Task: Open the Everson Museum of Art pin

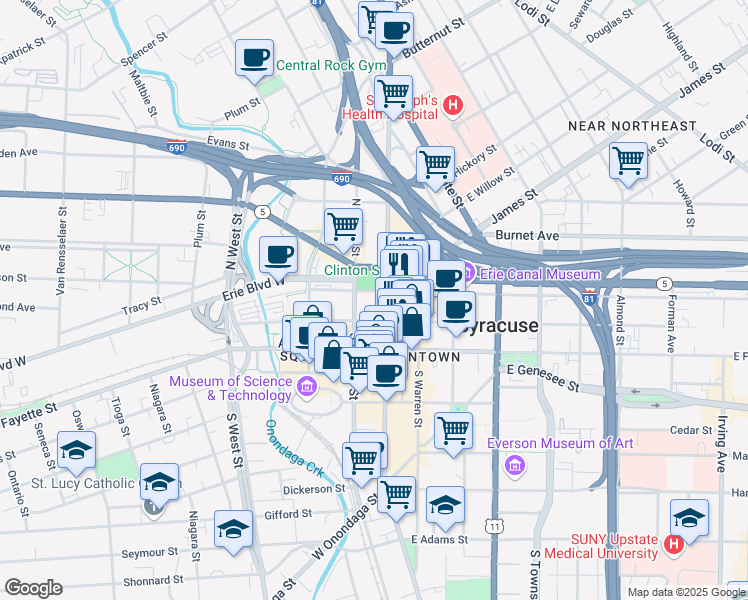Action: (x=515, y=465)
